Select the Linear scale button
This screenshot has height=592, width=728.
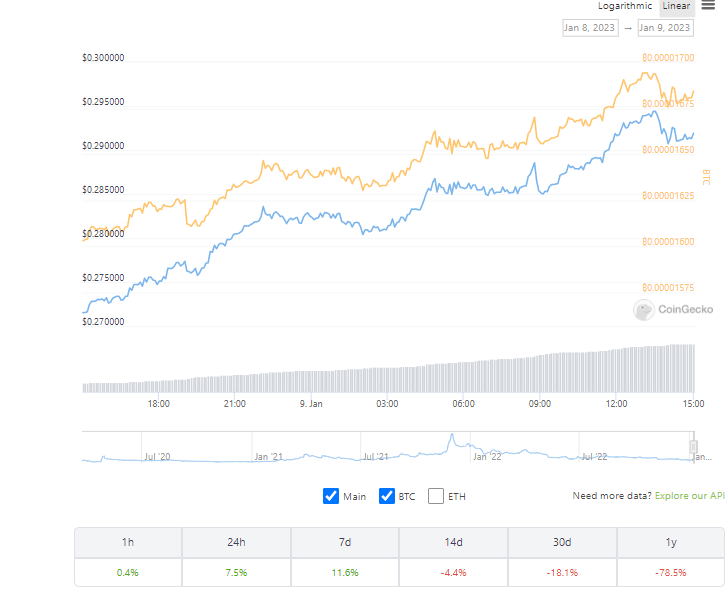[x=676, y=6]
